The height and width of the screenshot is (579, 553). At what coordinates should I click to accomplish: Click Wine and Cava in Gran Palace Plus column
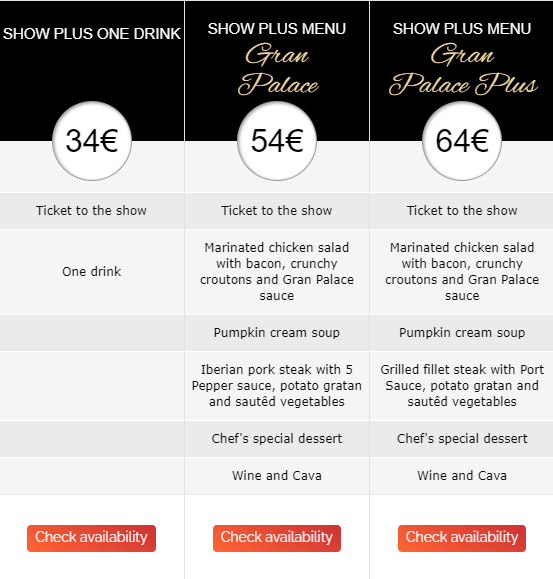coord(462,475)
